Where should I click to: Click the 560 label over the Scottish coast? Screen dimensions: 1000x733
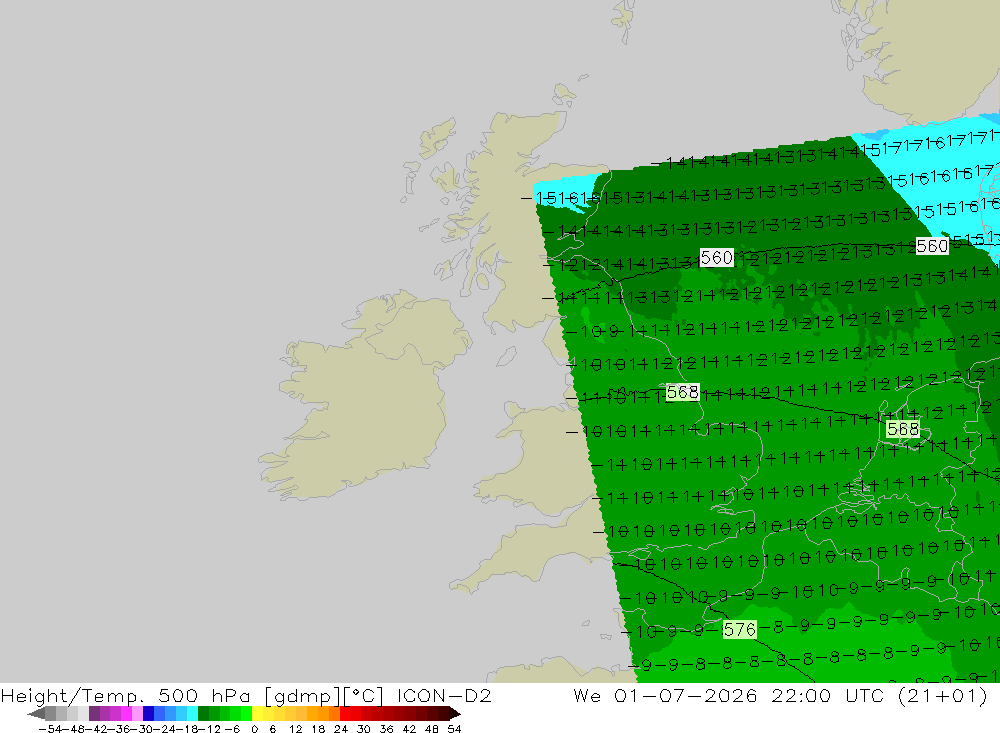coord(717,258)
